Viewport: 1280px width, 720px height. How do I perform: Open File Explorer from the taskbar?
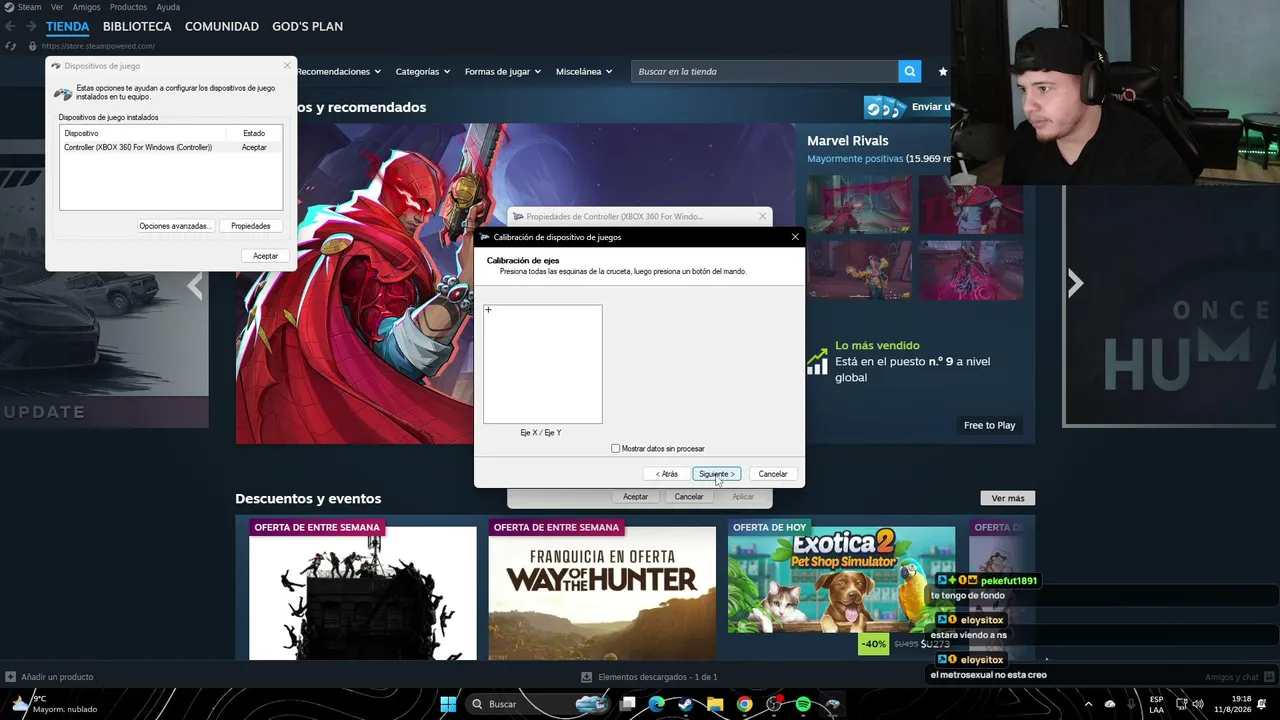715,704
